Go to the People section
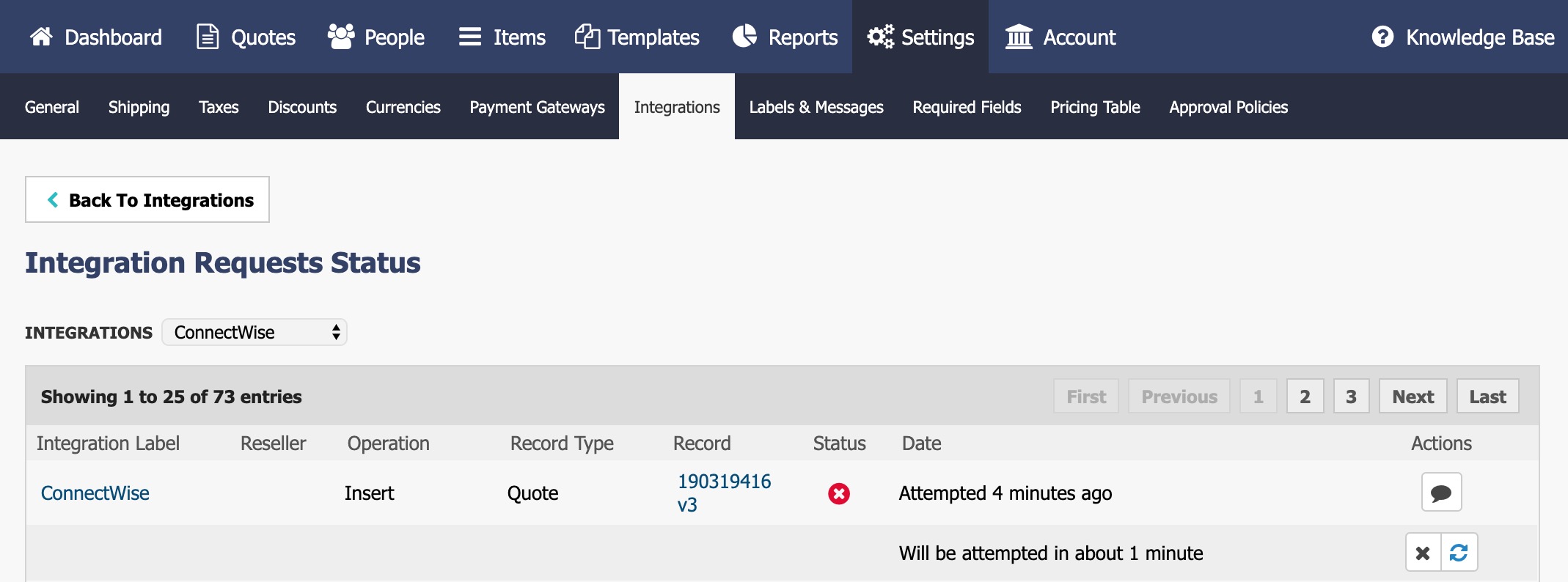Screen dimensions: 1568x582 coord(376,37)
